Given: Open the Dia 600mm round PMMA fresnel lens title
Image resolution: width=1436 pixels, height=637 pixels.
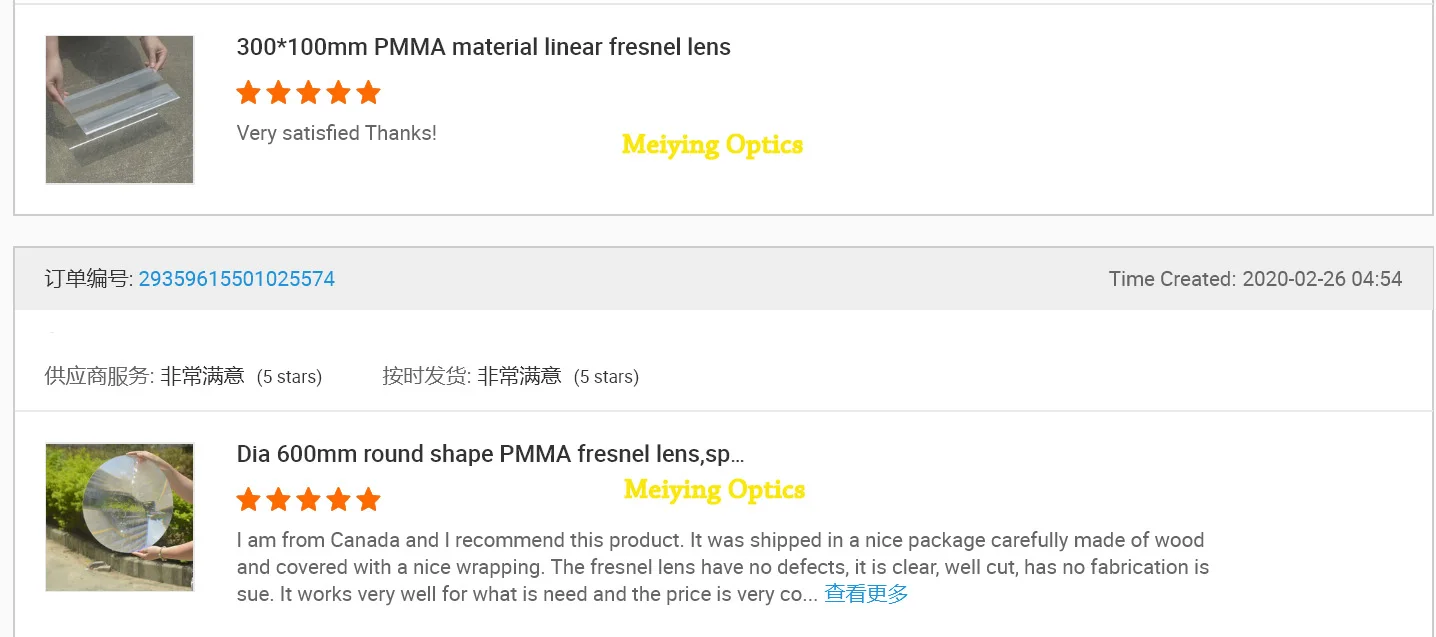Looking at the screenshot, I should (490, 454).
